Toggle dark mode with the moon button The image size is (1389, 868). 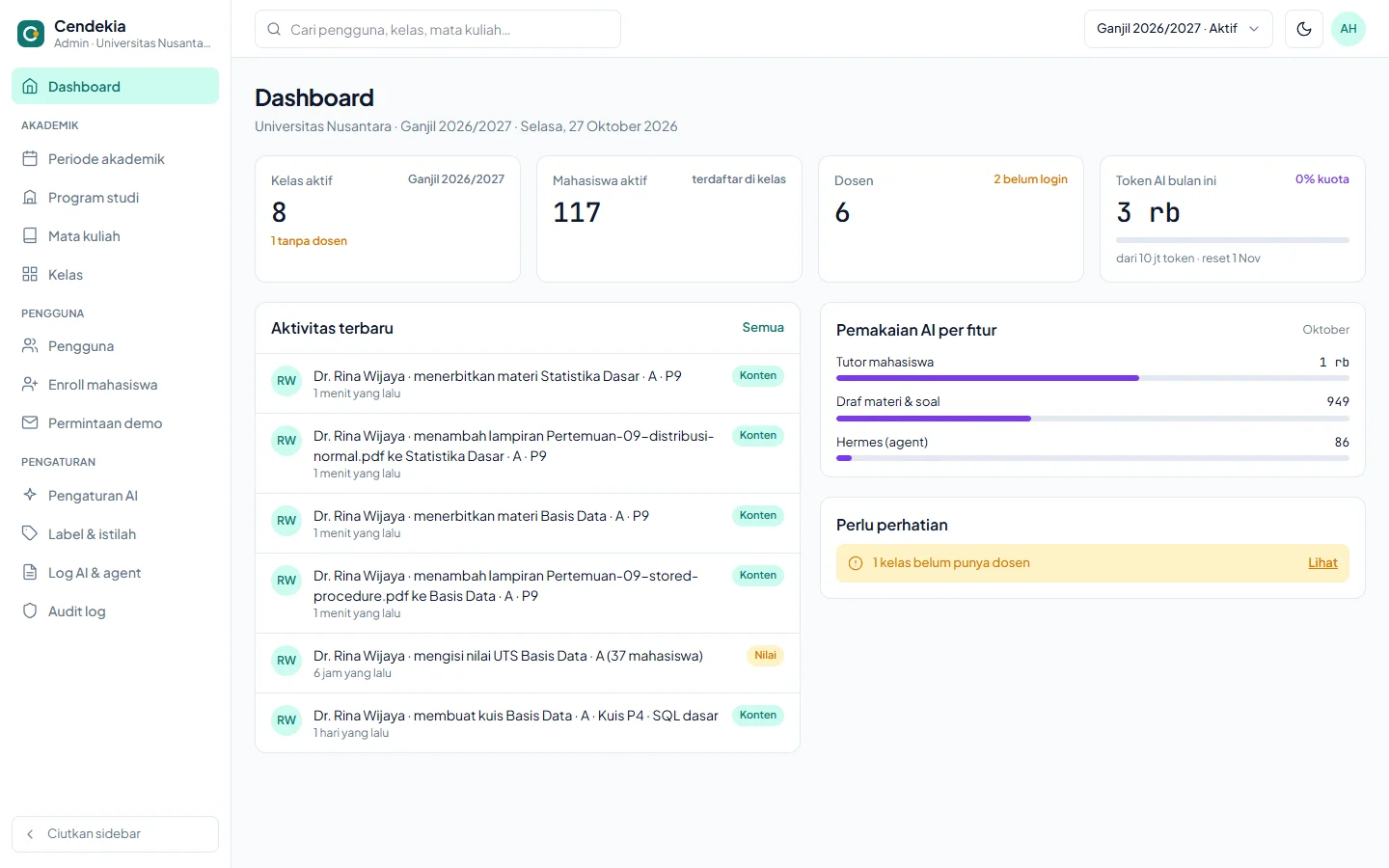pyautogui.click(x=1304, y=29)
